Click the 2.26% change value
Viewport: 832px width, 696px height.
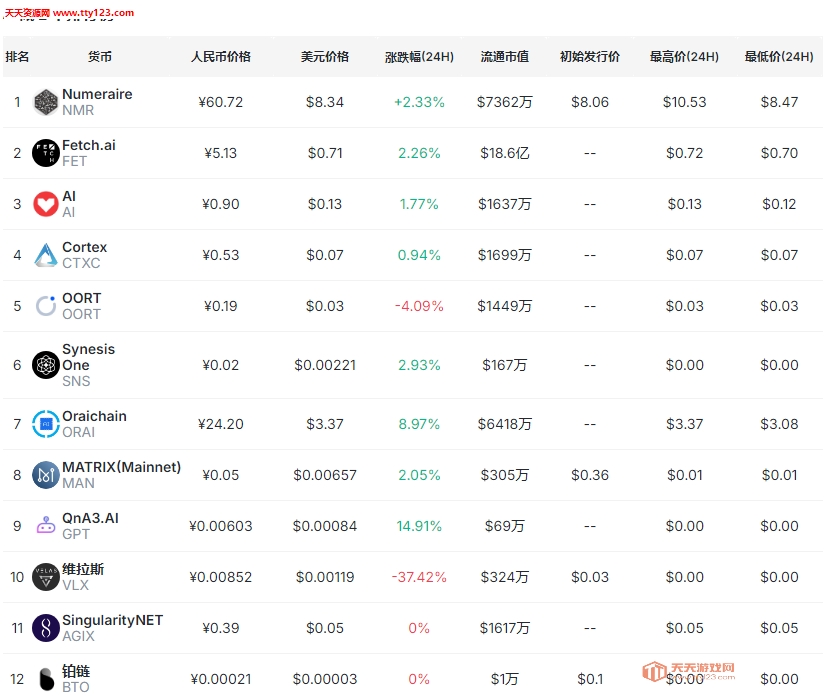419,153
